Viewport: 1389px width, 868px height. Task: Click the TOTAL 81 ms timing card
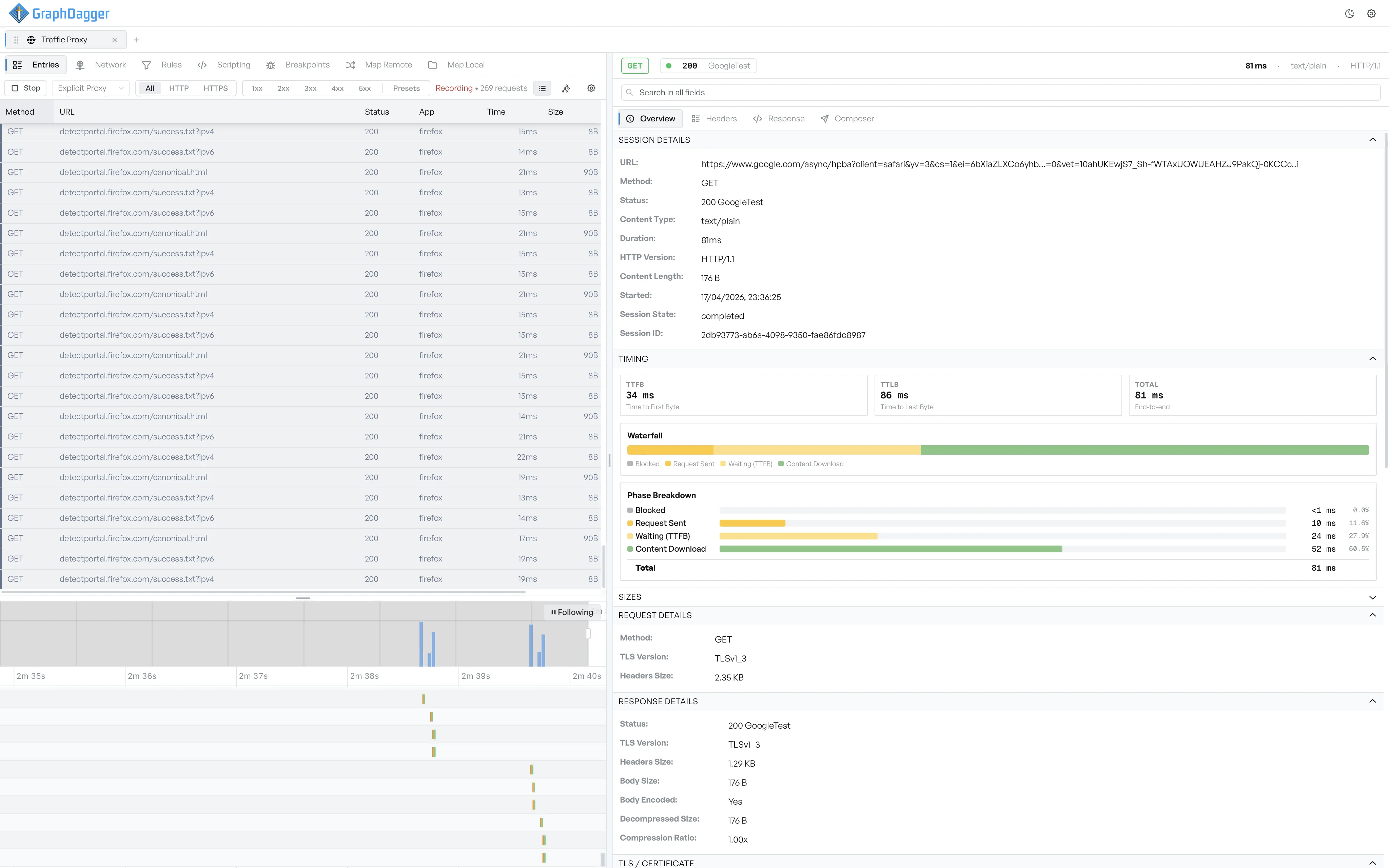coord(1252,395)
